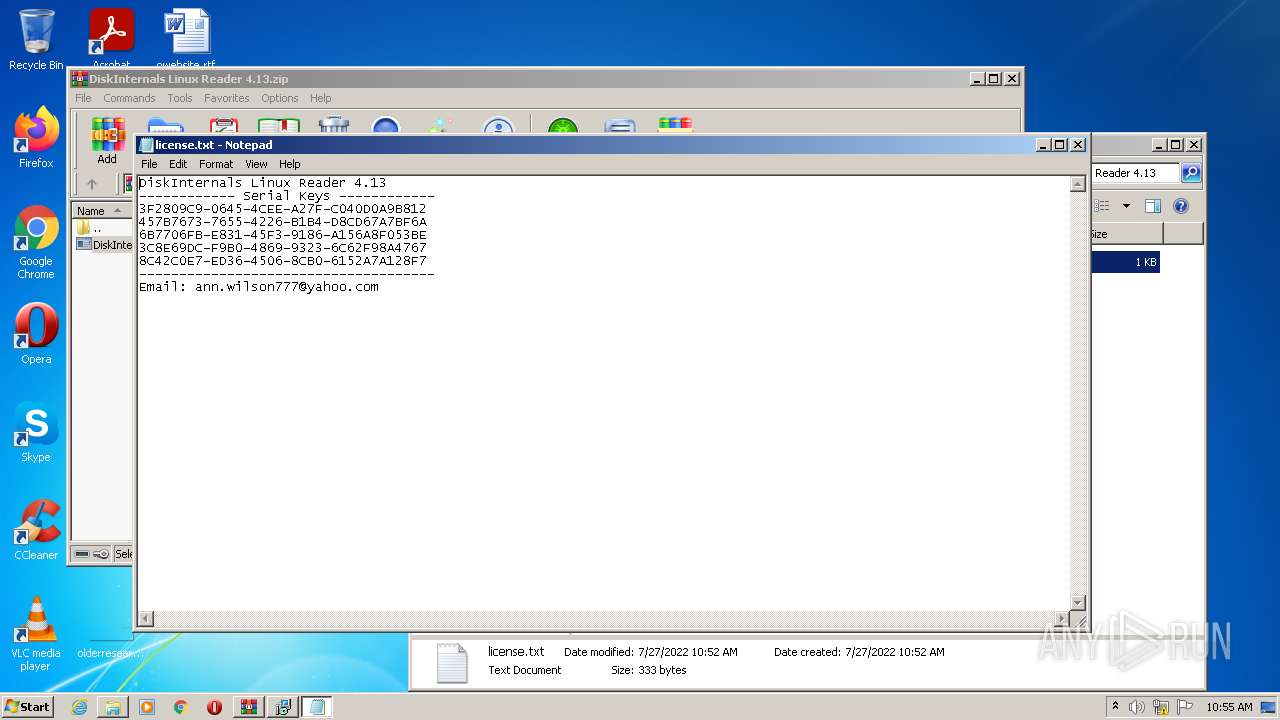Click Notepad horizontal scrollbar right arrow
The height and width of the screenshot is (720, 1280).
pyautogui.click(x=1062, y=619)
